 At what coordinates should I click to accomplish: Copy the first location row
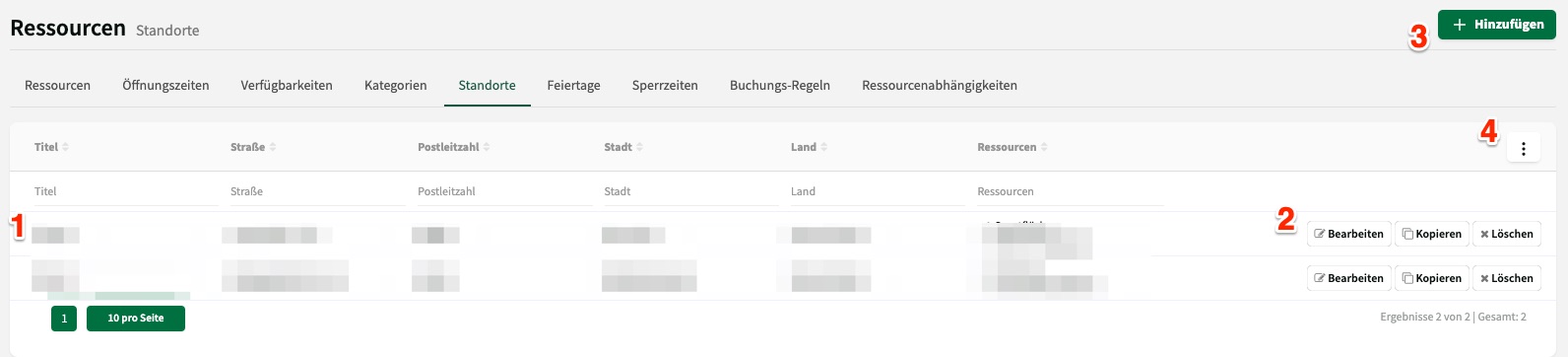(1431, 234)
